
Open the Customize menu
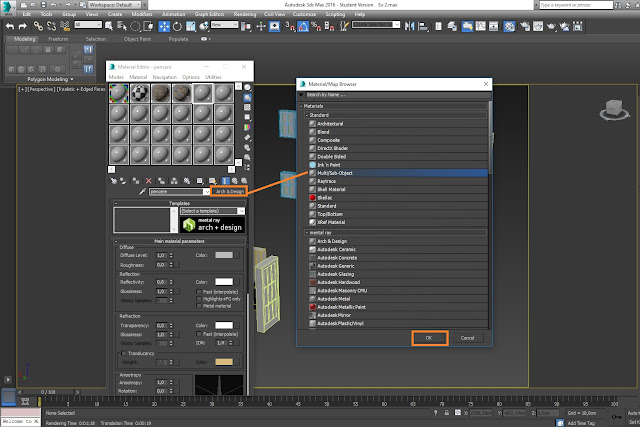click(304, 14)
